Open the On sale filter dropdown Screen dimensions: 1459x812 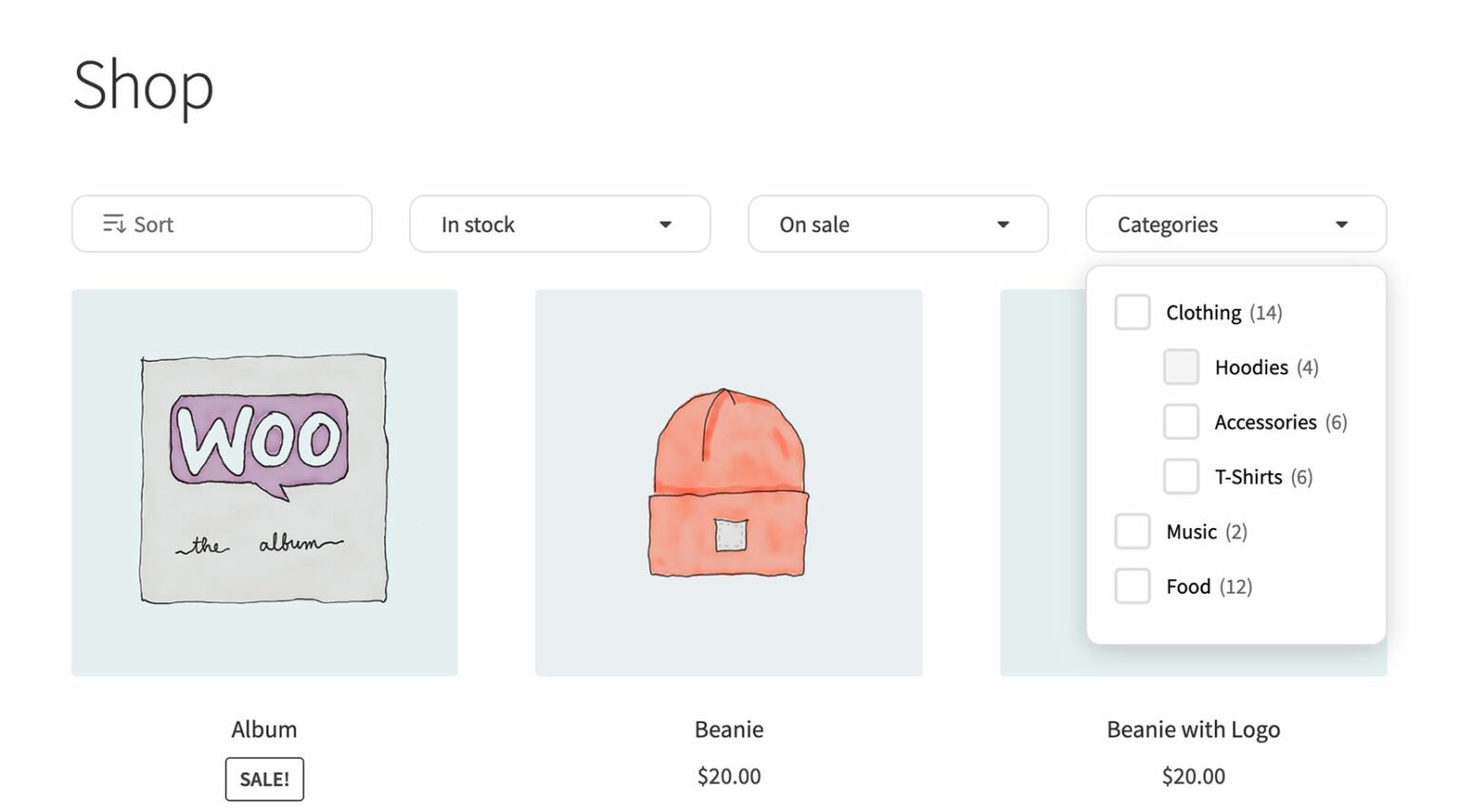[897, 224]
